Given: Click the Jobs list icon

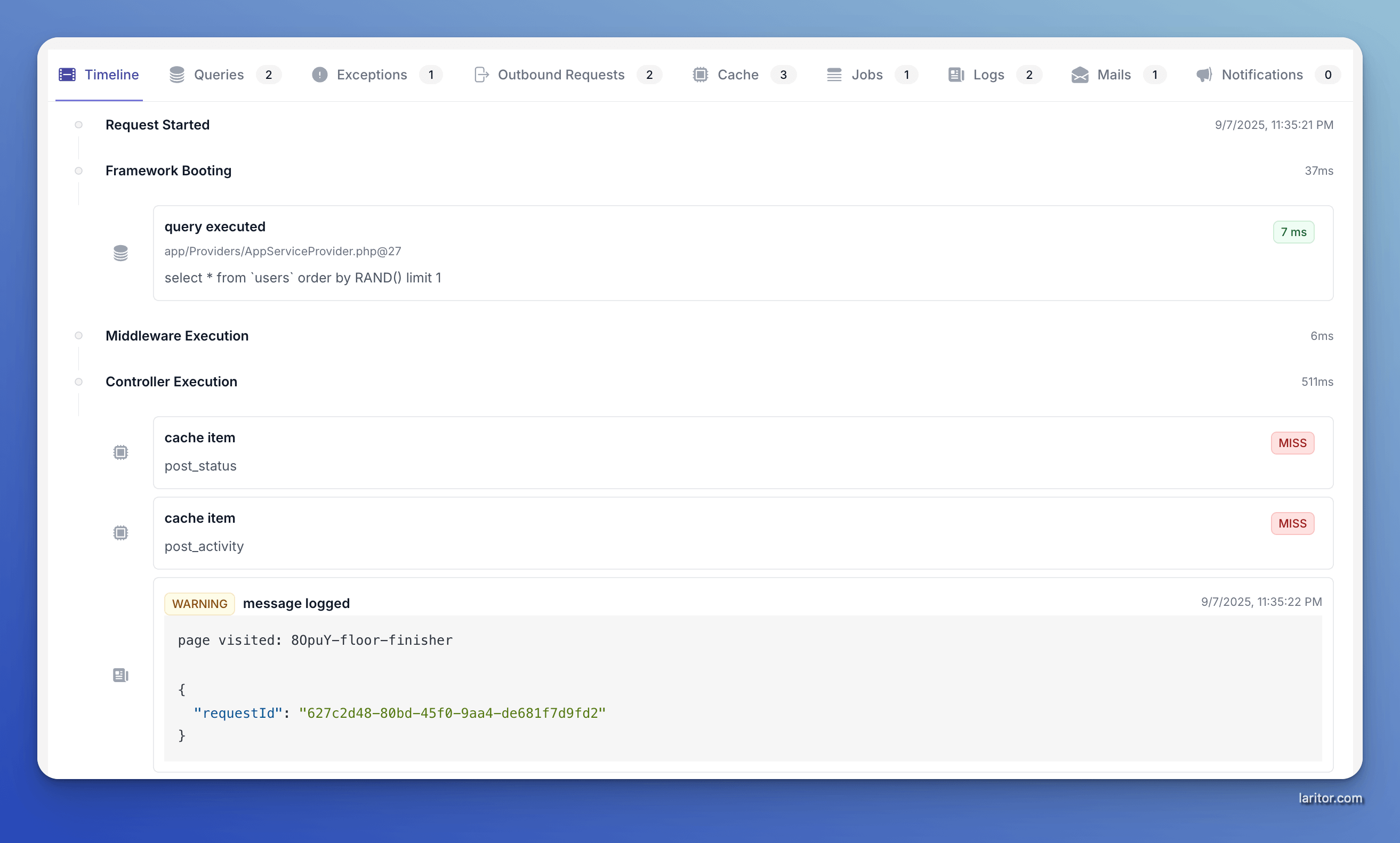Looking at the screenshot, I should point(833,75).
